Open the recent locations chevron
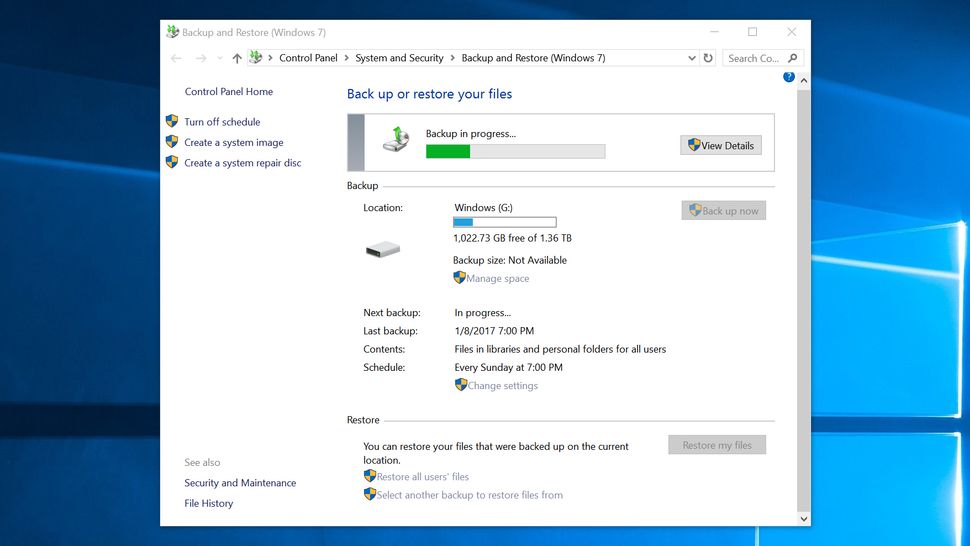 pyautogui.click(x=220, y=58)
